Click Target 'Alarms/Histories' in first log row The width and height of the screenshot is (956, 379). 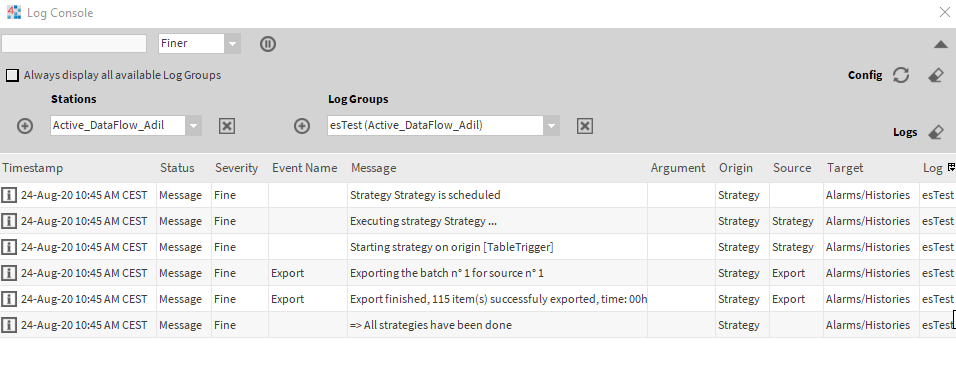point(868,195)
